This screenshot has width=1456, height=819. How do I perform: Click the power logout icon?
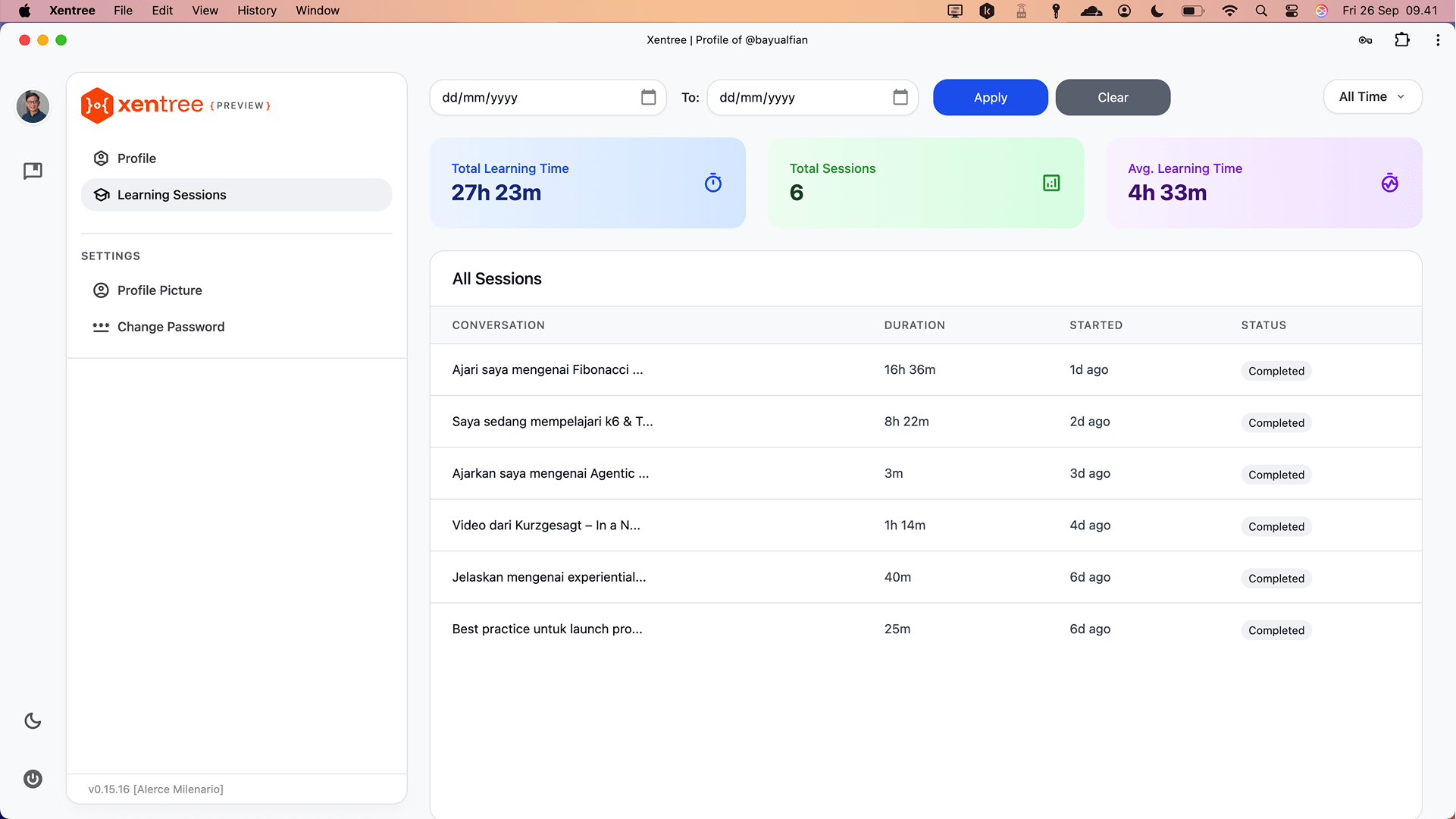pyautogui.click(x=33, y=779)
